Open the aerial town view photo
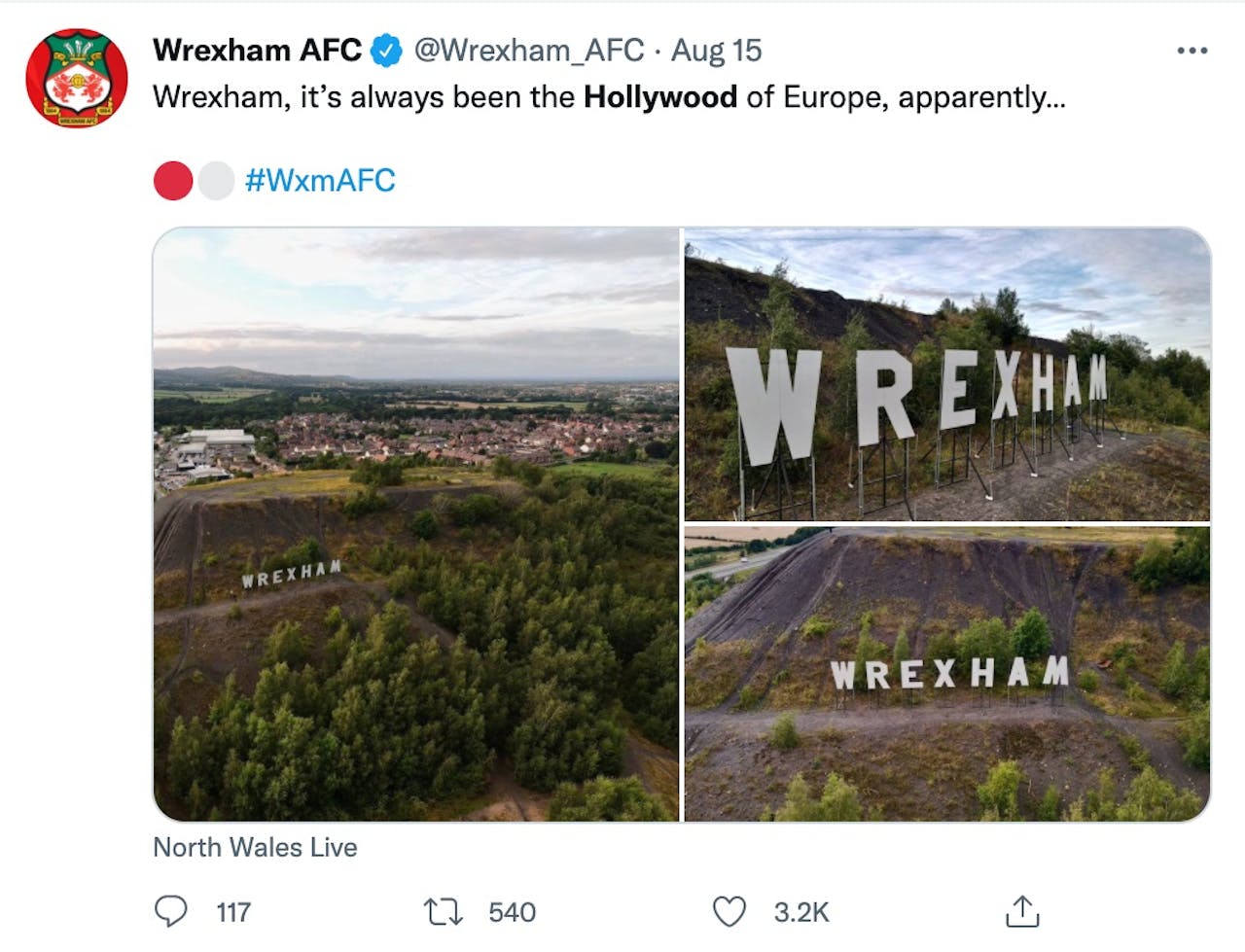The image size is (1245, 952). click(x=416, y=524)
